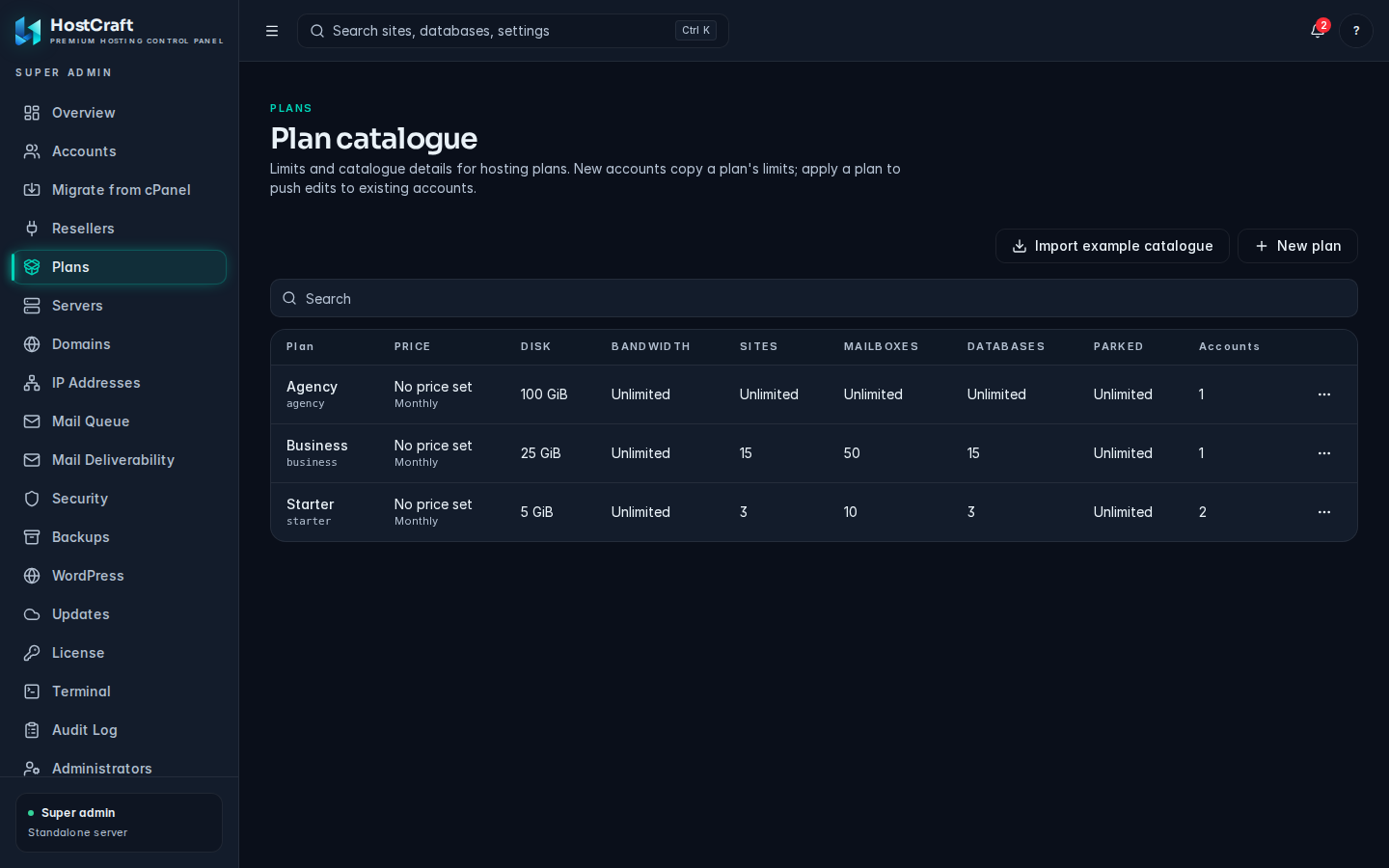The height and width of the screenshot is (868, 1389).
Task: Click the Accounts people icon
Action: [32, 151]
